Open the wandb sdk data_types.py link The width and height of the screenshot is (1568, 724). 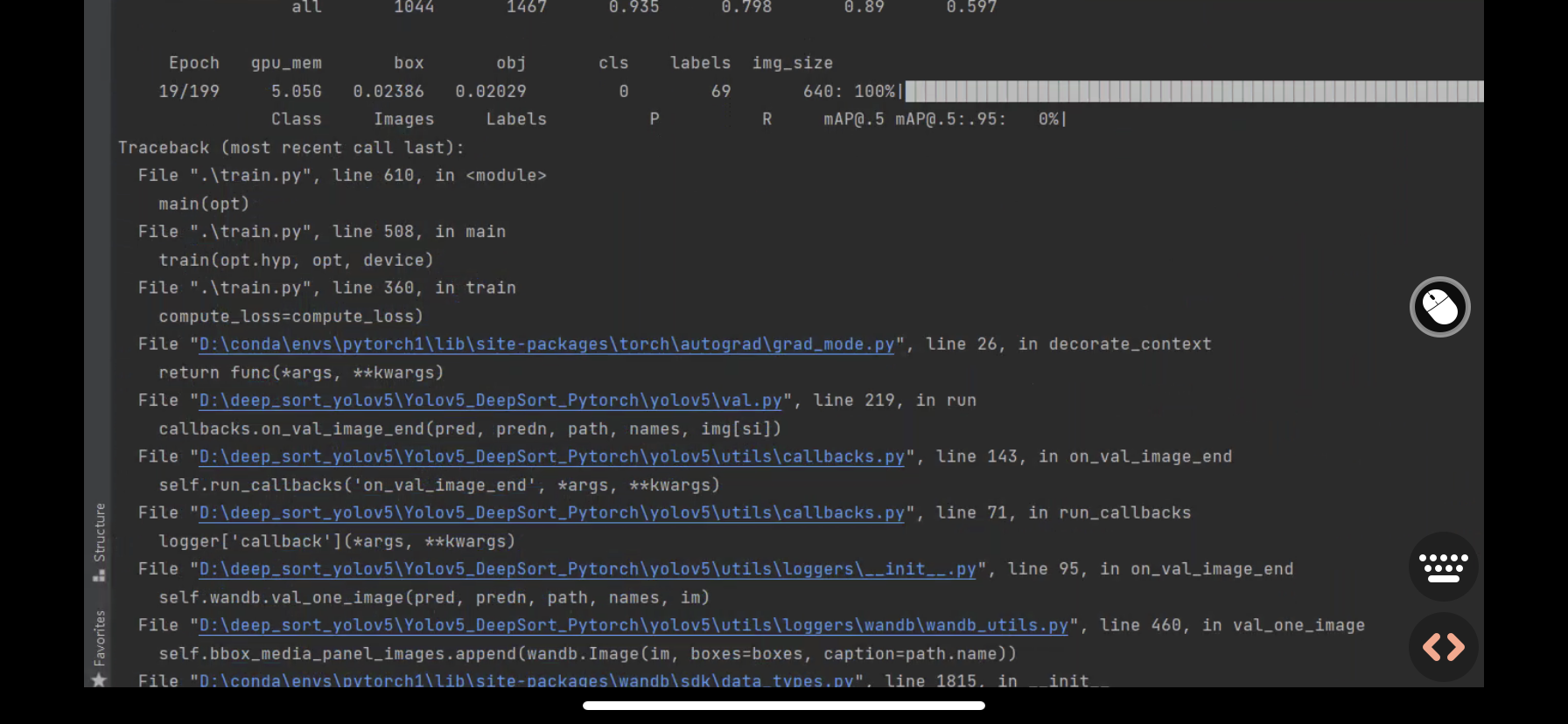[527, 680]
